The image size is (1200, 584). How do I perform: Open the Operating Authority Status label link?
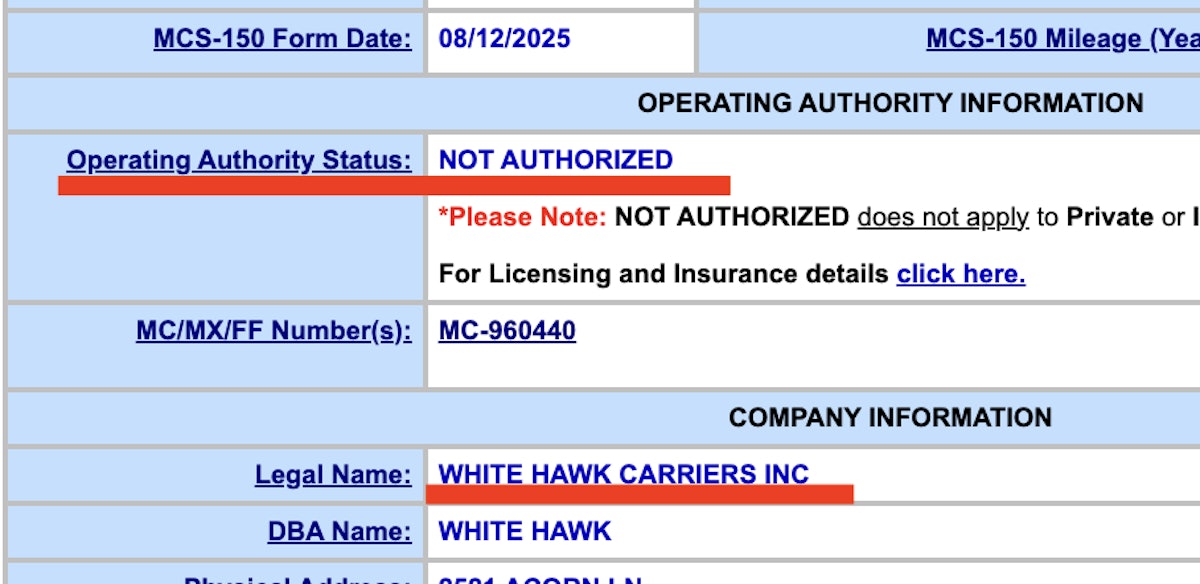click(x=238, y=160)
